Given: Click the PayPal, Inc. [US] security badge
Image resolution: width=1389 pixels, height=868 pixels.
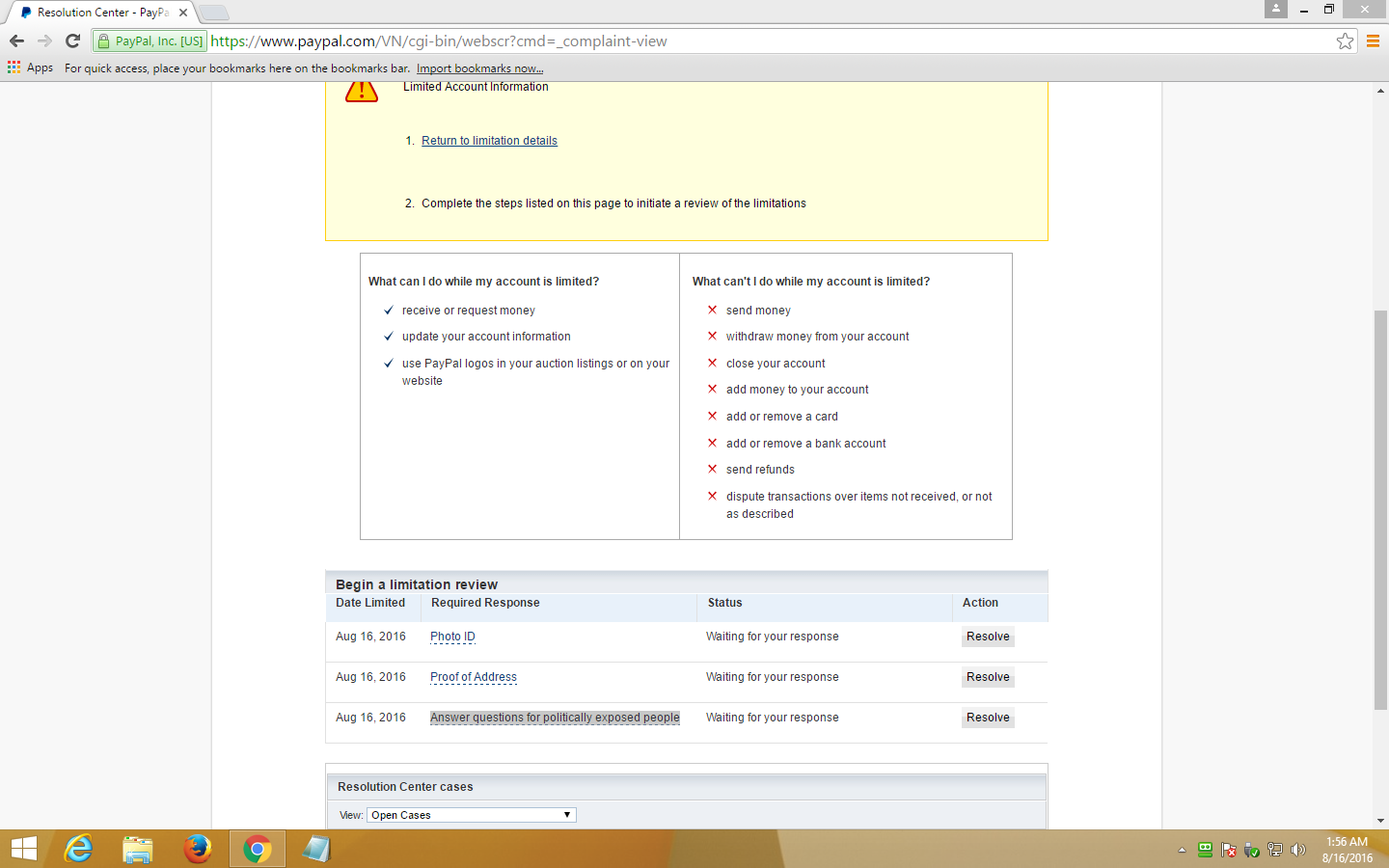Looking at the screenshot, I should 150,41.
